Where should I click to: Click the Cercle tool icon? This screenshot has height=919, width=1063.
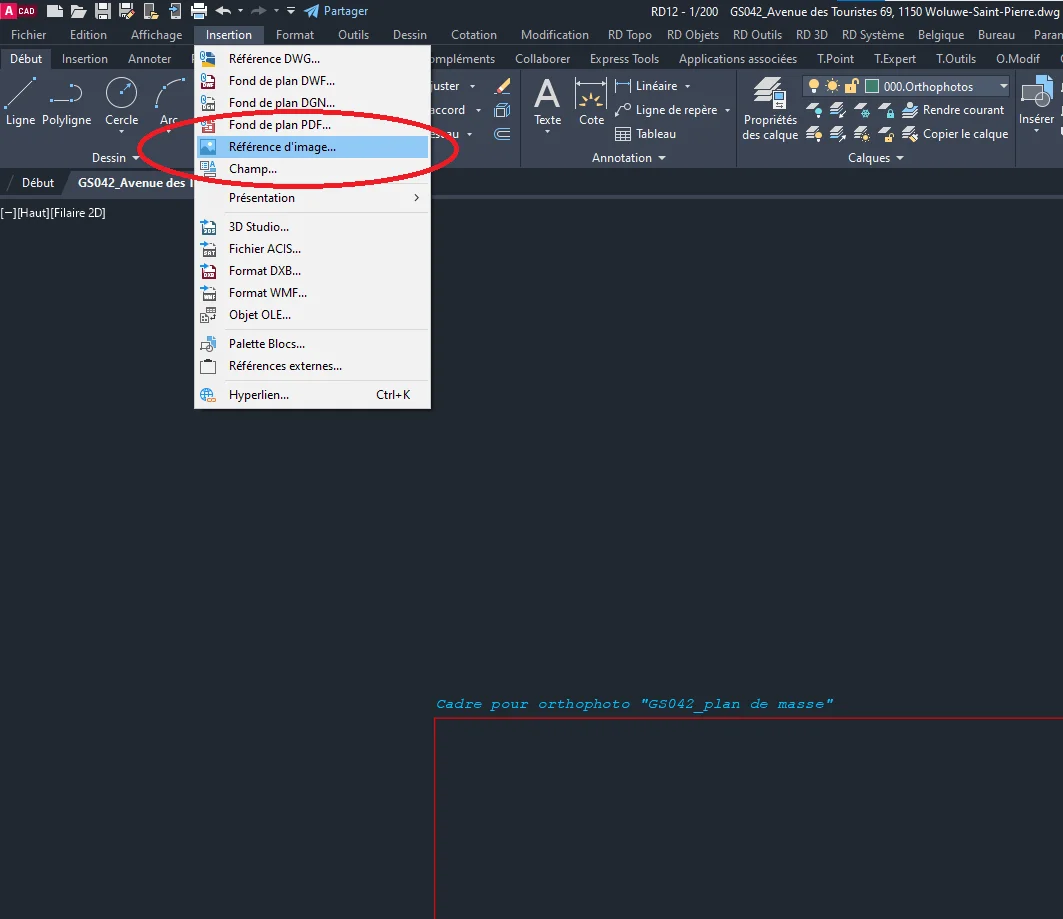[x=122, y=102]
